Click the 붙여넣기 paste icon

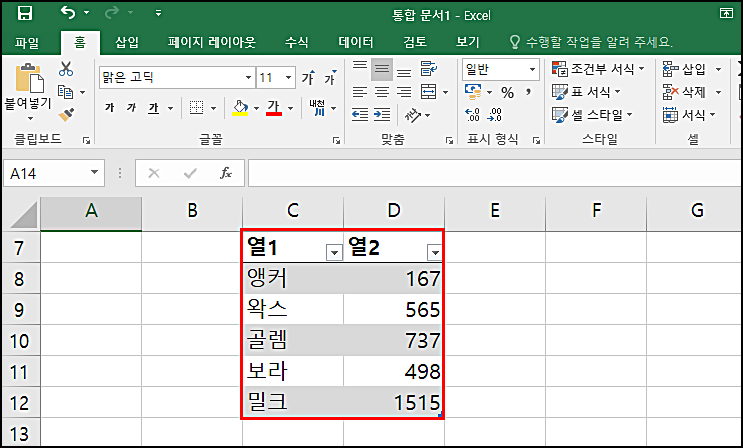pyautogui.click(x=28, y=79)
